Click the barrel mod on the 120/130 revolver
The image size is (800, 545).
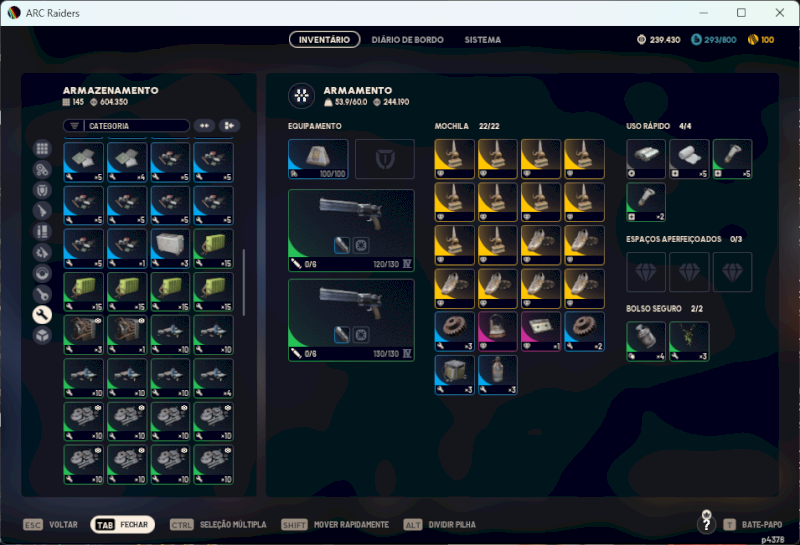tap(342, 245)
